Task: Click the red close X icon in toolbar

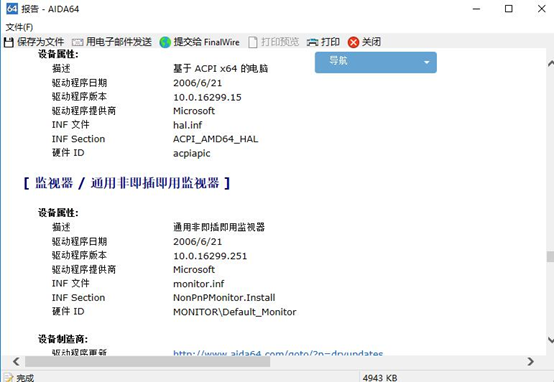Action: 353,42
